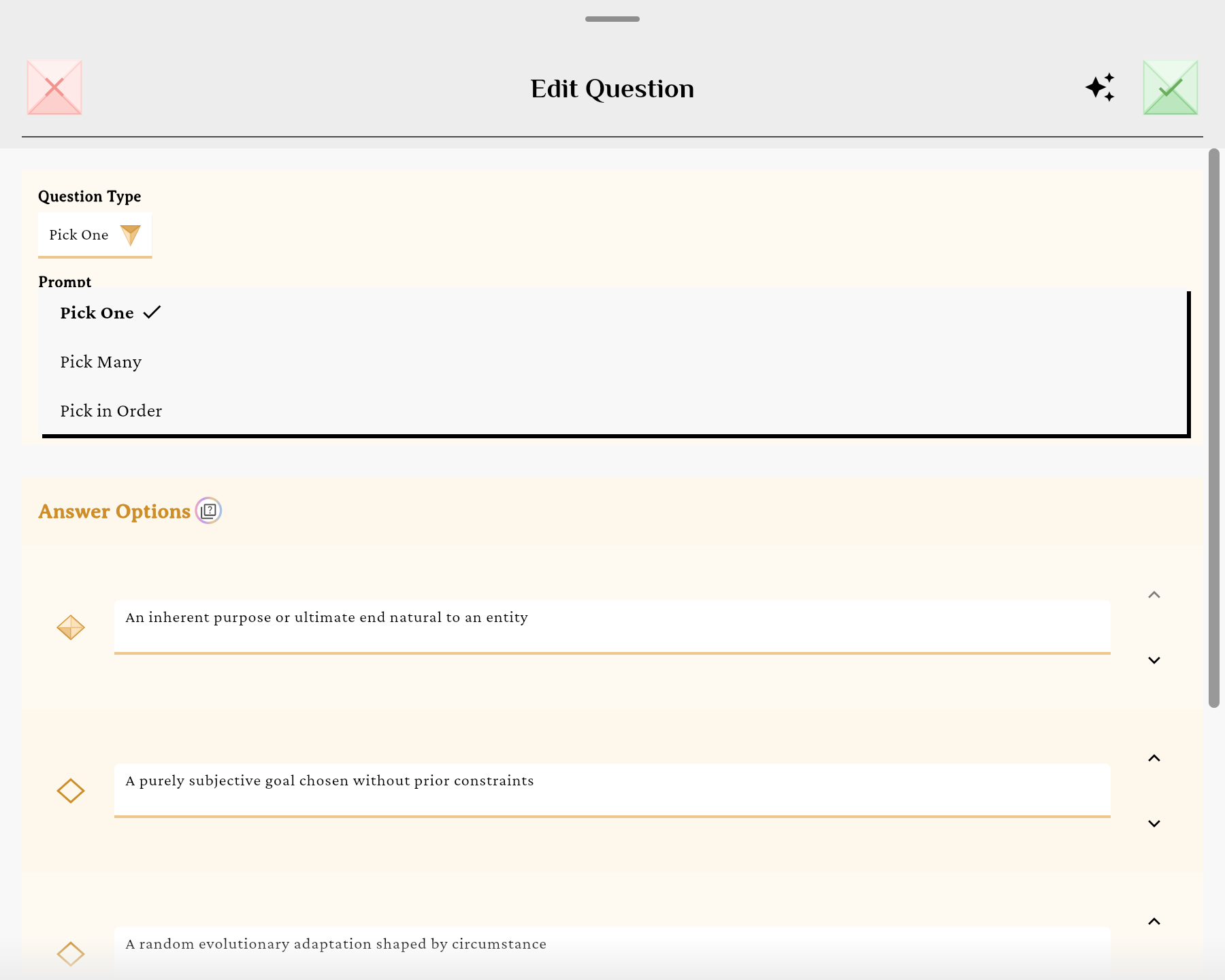Move 'A random evolutionary adaptation' answer up
The image size is (1225, 980).
pos(1154,921)
